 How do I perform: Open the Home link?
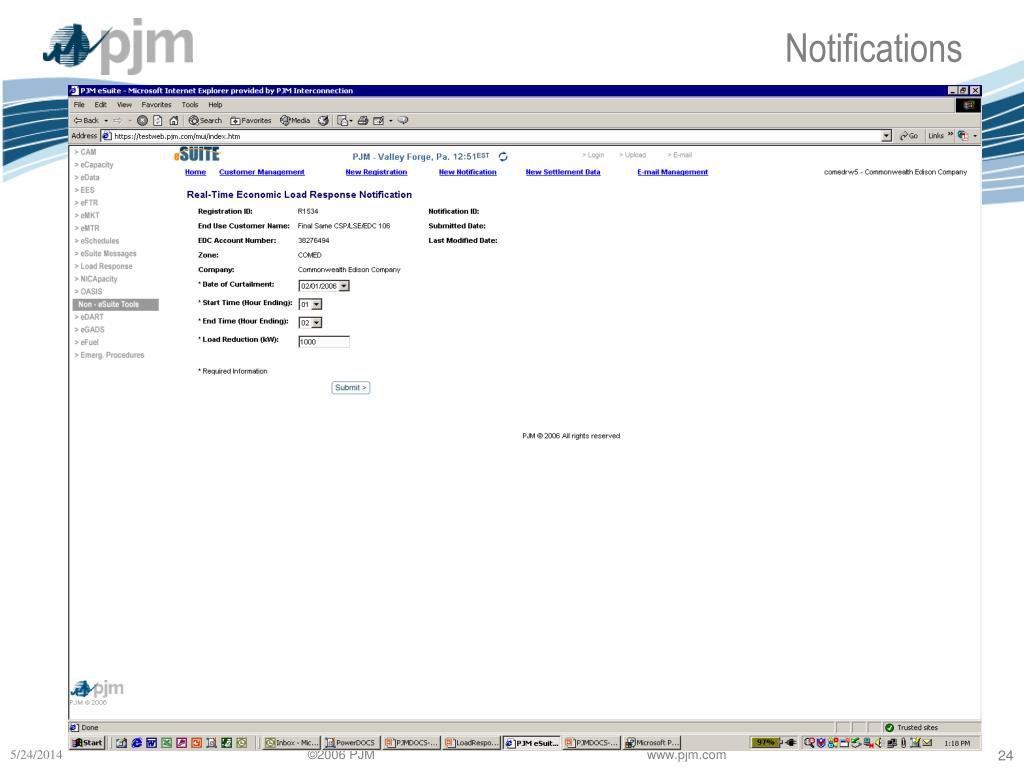pos(195,172)
